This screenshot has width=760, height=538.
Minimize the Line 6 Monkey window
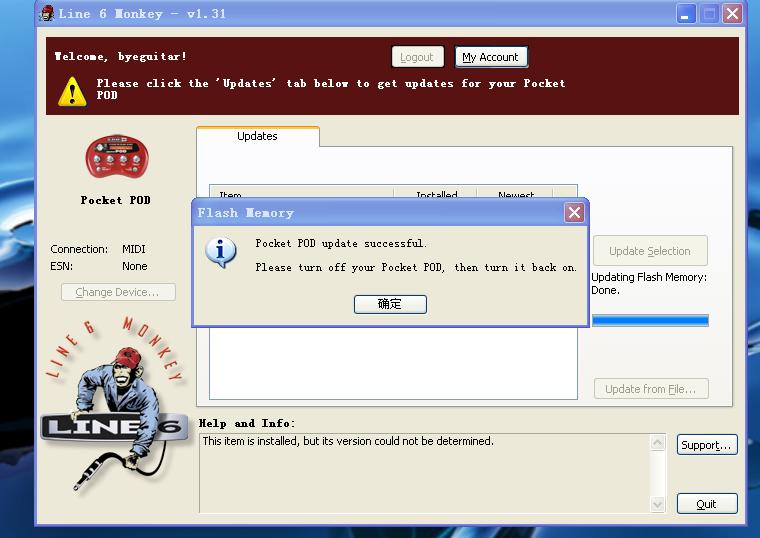[686, 14]
